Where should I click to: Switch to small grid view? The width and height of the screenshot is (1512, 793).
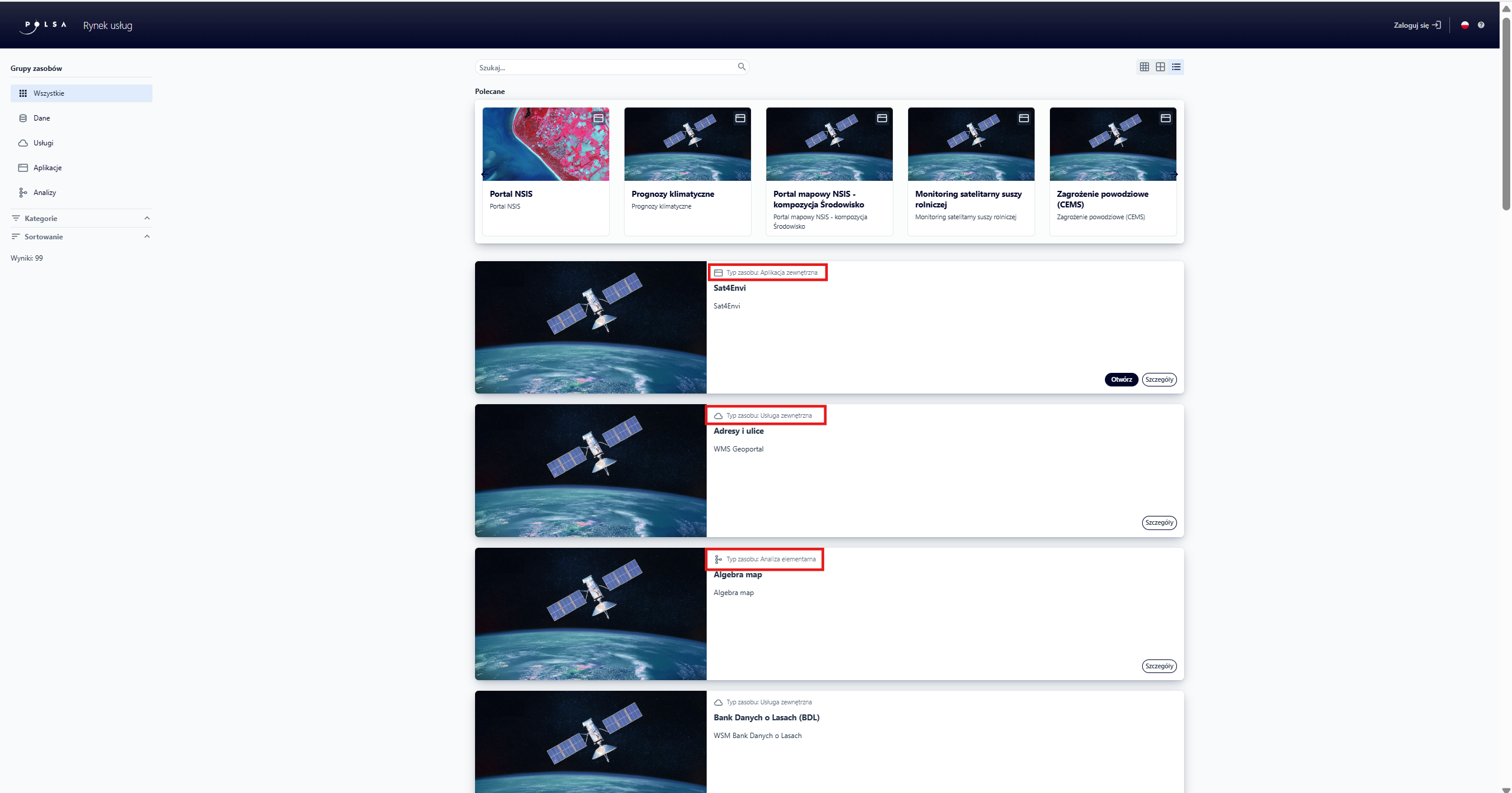tap(1144, 67)
